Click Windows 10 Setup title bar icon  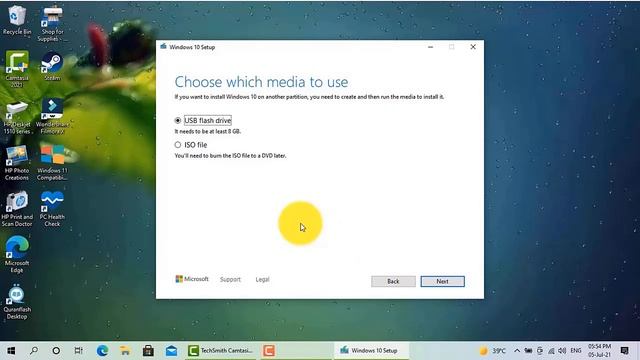coord(163,47)
